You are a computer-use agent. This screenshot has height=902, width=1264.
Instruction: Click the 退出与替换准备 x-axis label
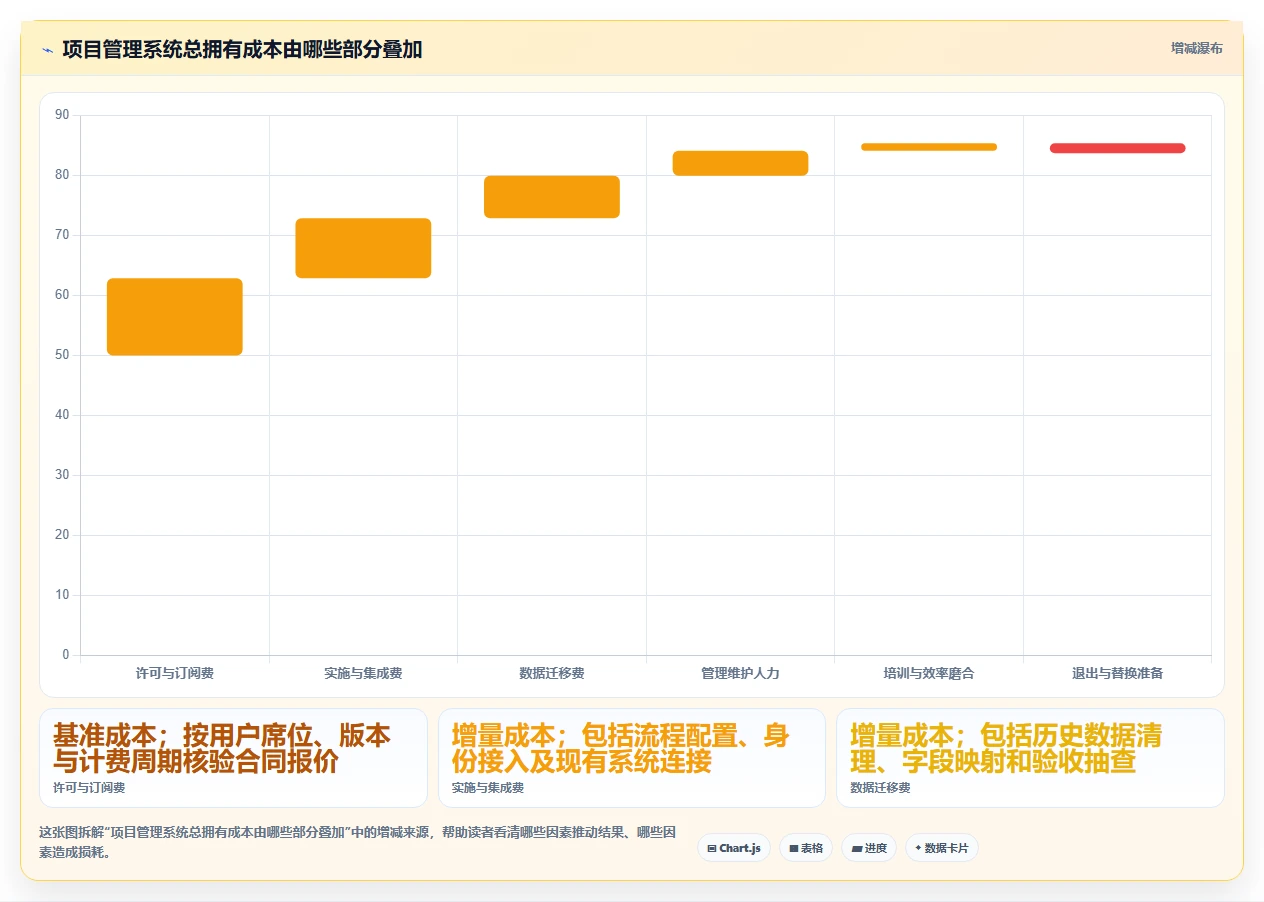(1117, 674)
